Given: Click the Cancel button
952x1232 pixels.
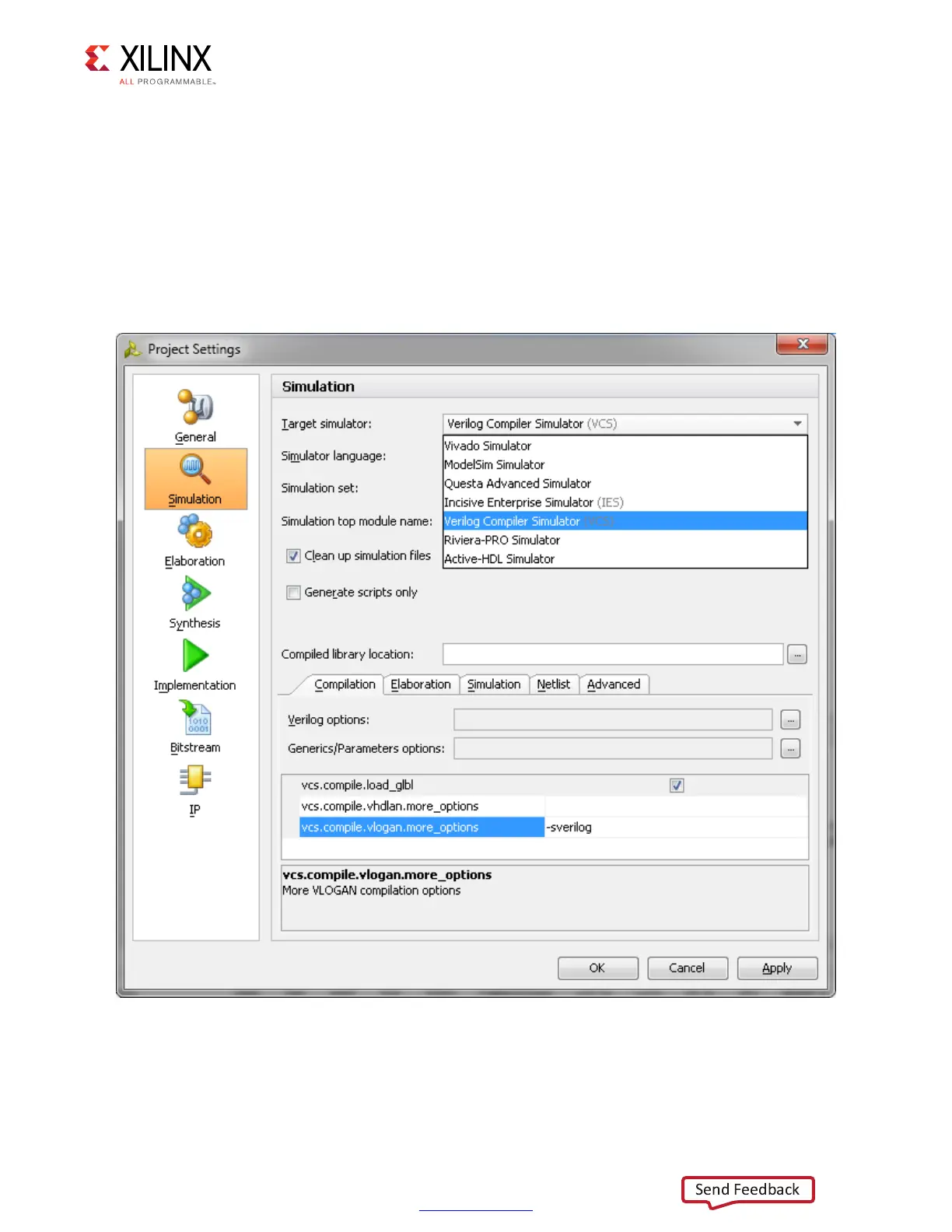Looking at the screenshot, I should point(688,968).
